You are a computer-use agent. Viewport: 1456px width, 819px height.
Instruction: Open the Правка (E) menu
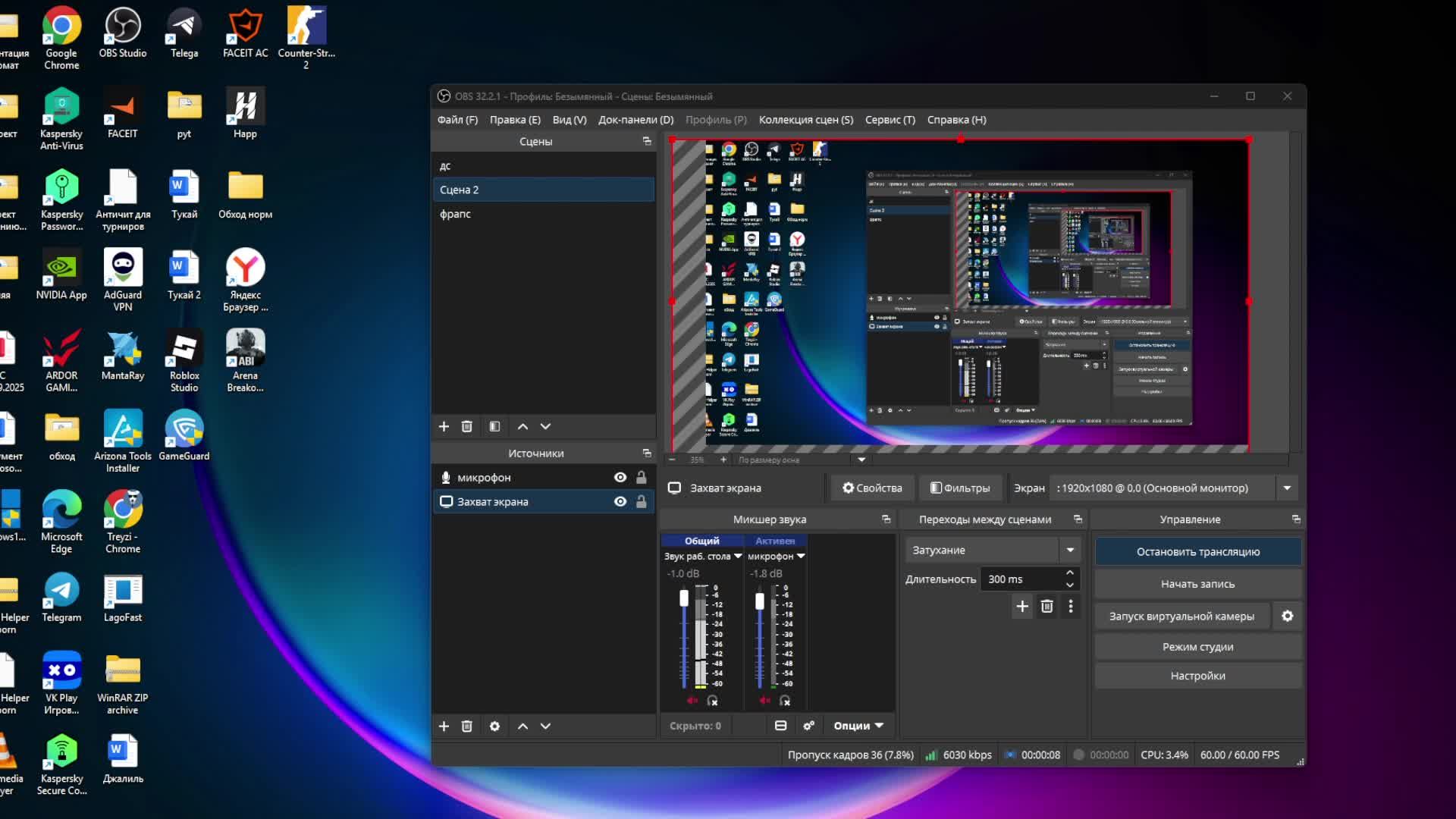tap(515, 120)
